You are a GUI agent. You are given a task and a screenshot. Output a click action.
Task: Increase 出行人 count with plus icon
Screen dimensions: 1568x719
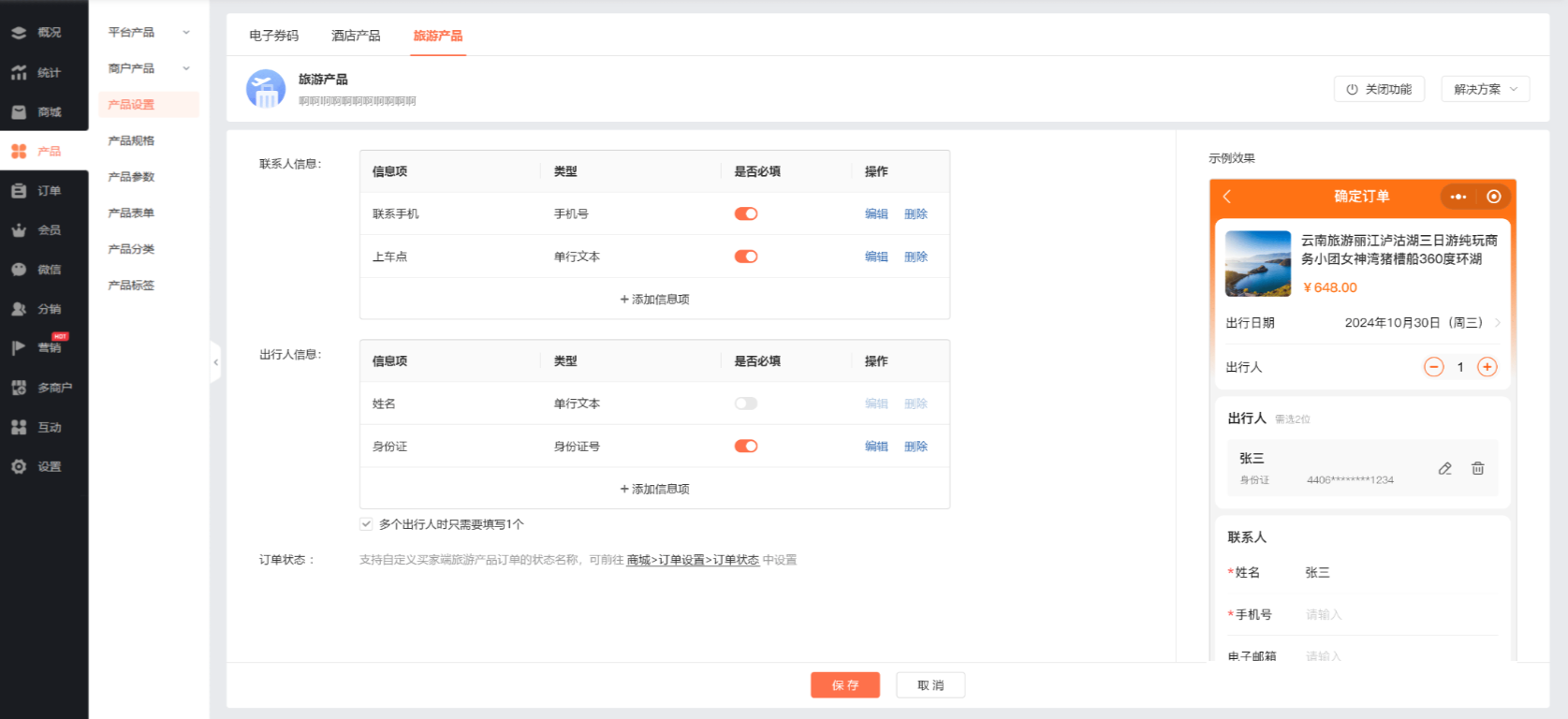(1487, 367)
